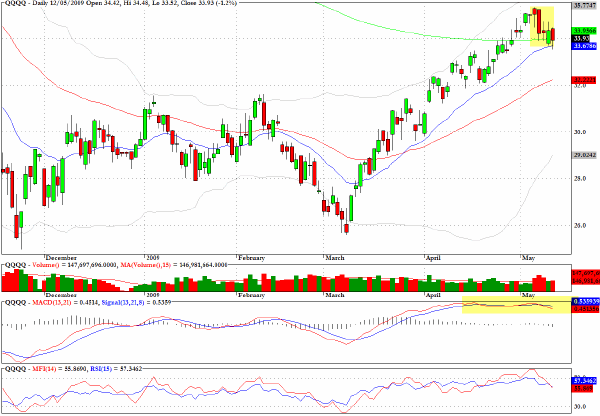Image resolution: width=600 pixels, height=416 pixels.
Task: Select the blue 0.535939 signal value label
Action: point(586,302)
